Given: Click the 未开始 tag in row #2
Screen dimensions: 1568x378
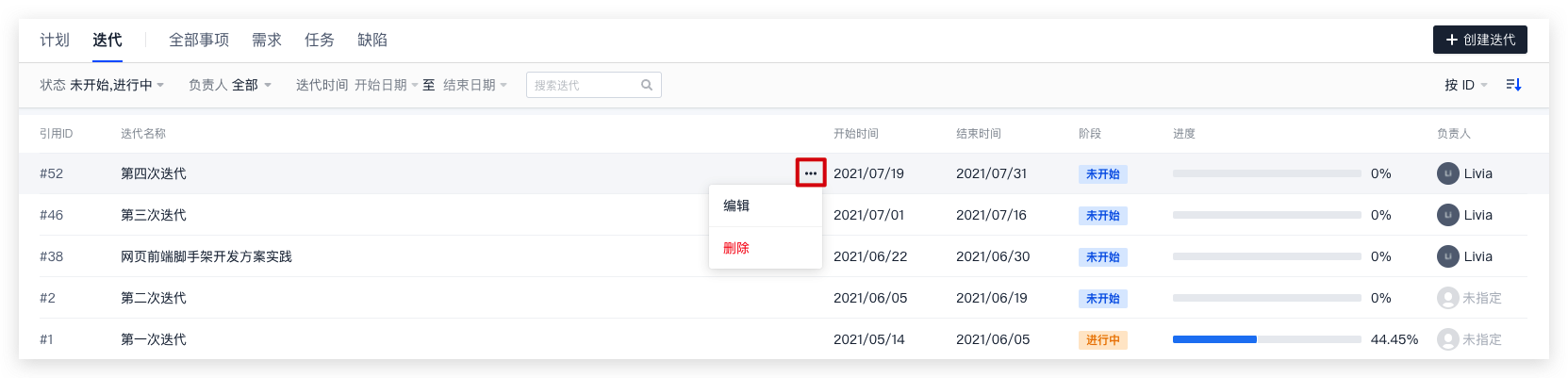Looking at the screenshot, I should pos(1103,298).
